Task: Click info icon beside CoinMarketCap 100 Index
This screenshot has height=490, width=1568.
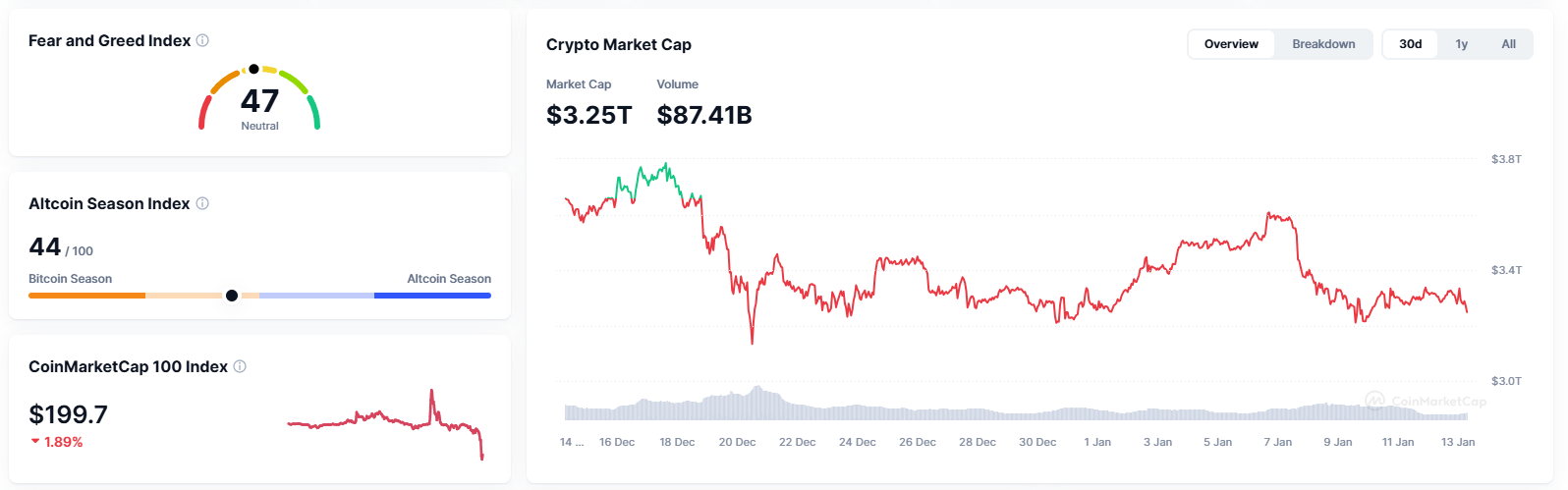Action: coord(240,366)
